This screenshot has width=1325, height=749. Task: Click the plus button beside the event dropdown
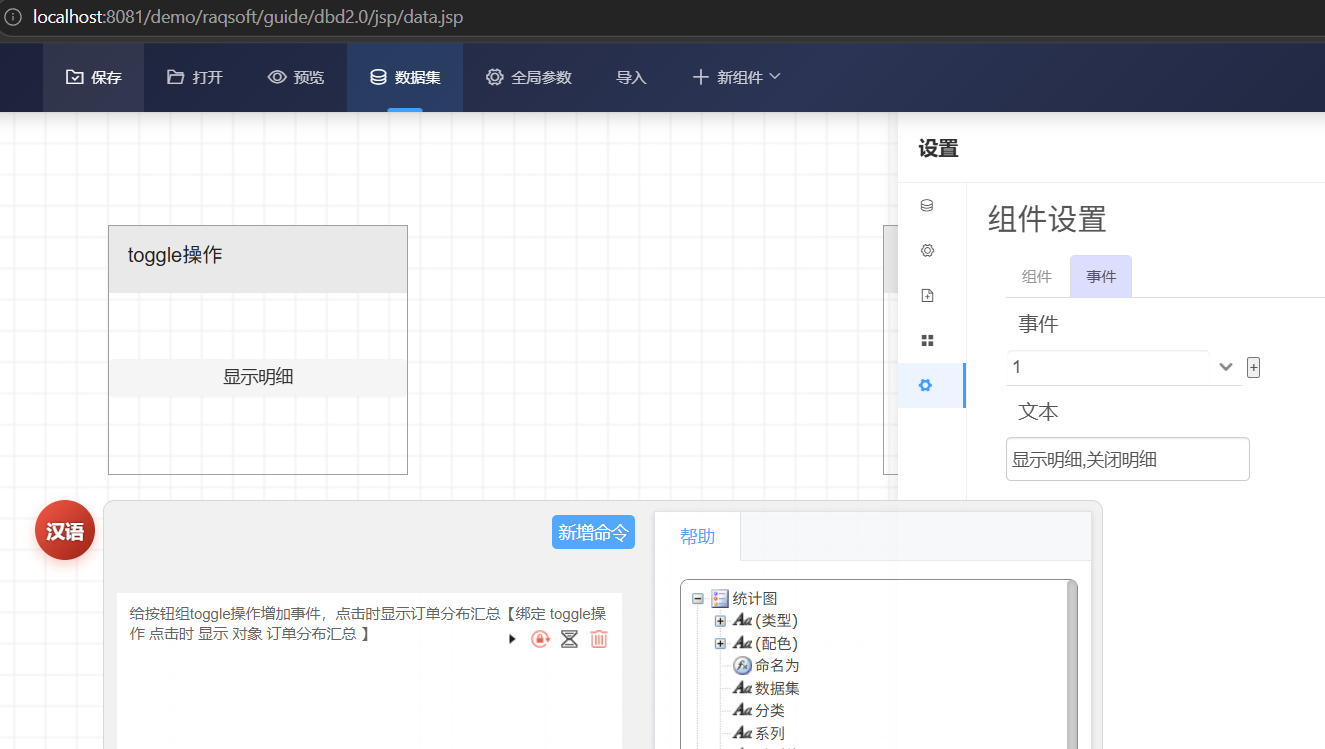pos(1253,368)
